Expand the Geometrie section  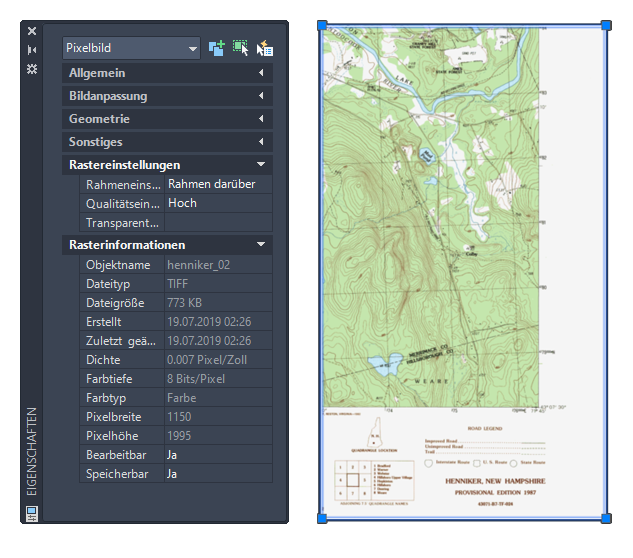pyautogui.click(x=167, y=119)
